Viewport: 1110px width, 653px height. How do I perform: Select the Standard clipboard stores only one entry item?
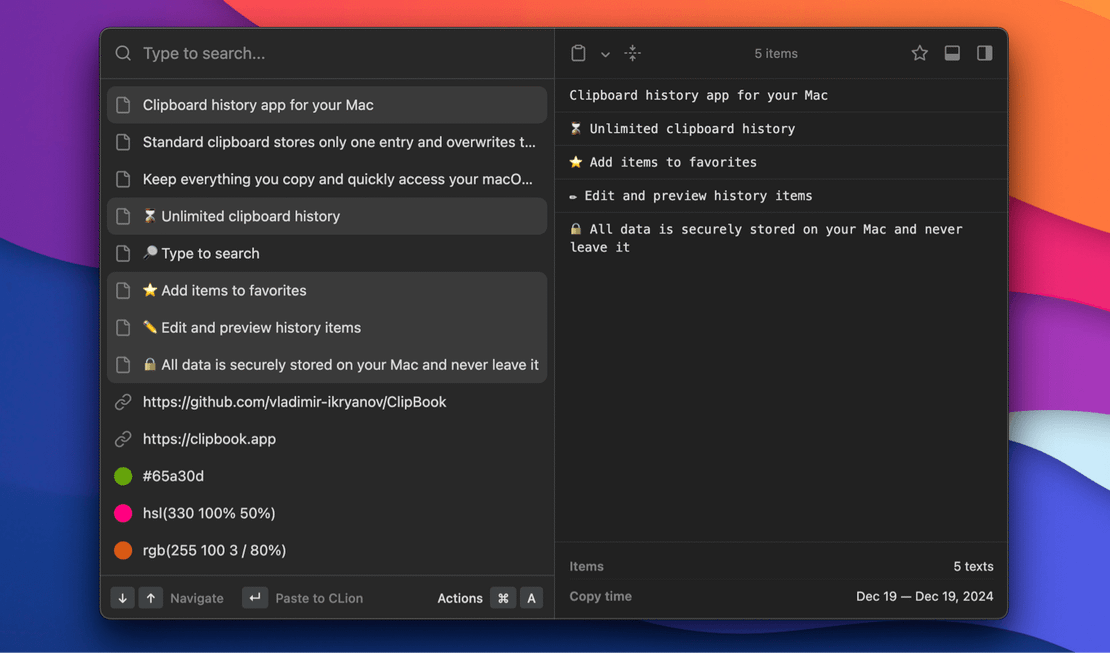click(x=327, y=142)
